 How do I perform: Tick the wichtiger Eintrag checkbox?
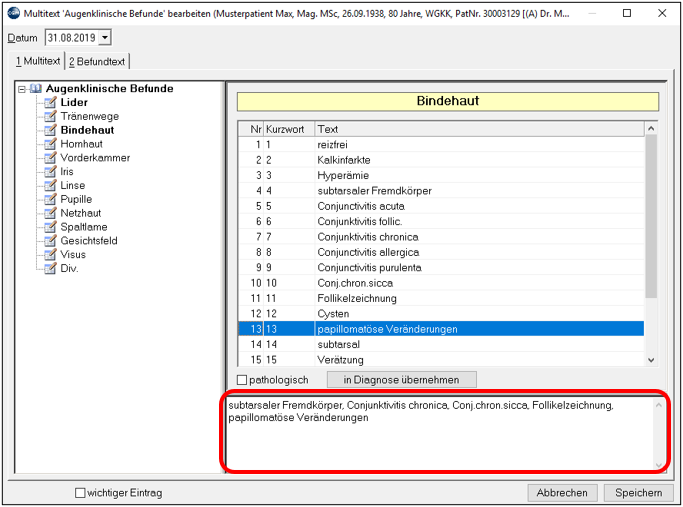(x=80, y=493)
